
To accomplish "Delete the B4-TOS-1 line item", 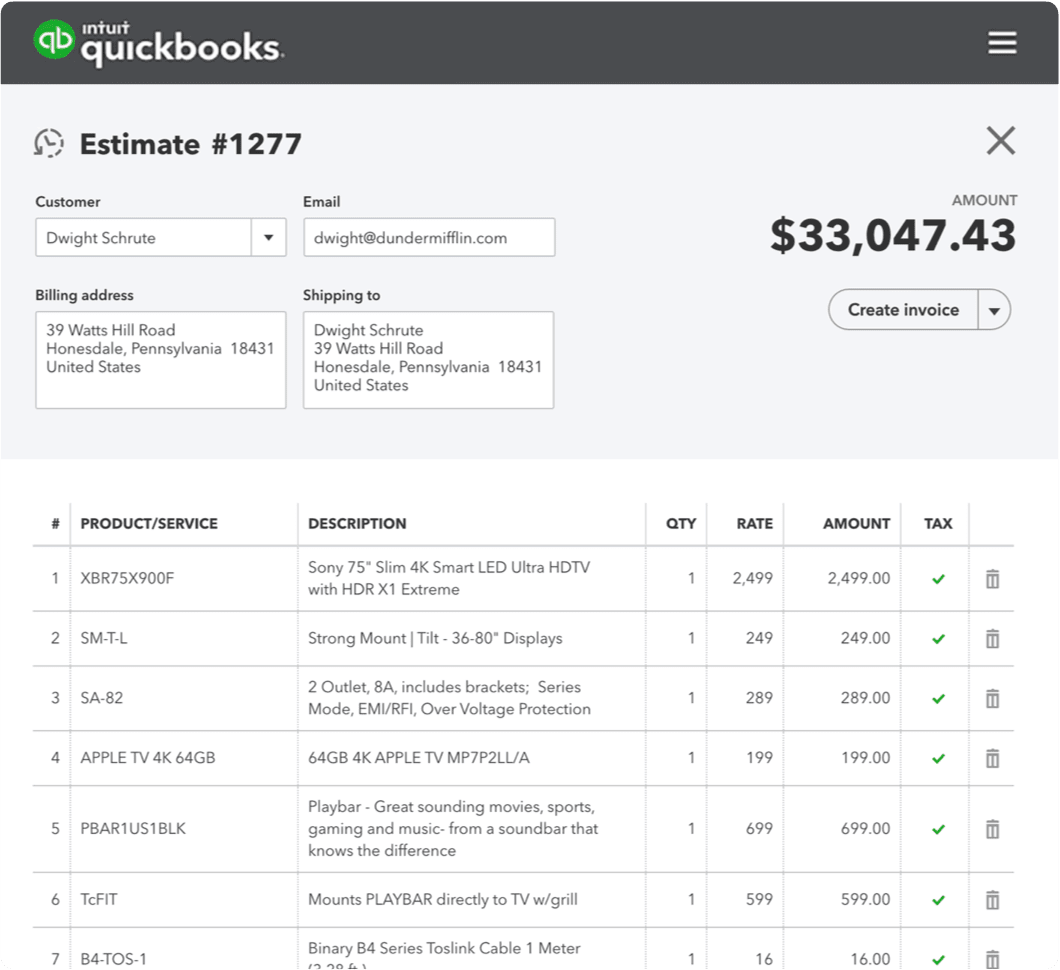I will tap(992, 959).
